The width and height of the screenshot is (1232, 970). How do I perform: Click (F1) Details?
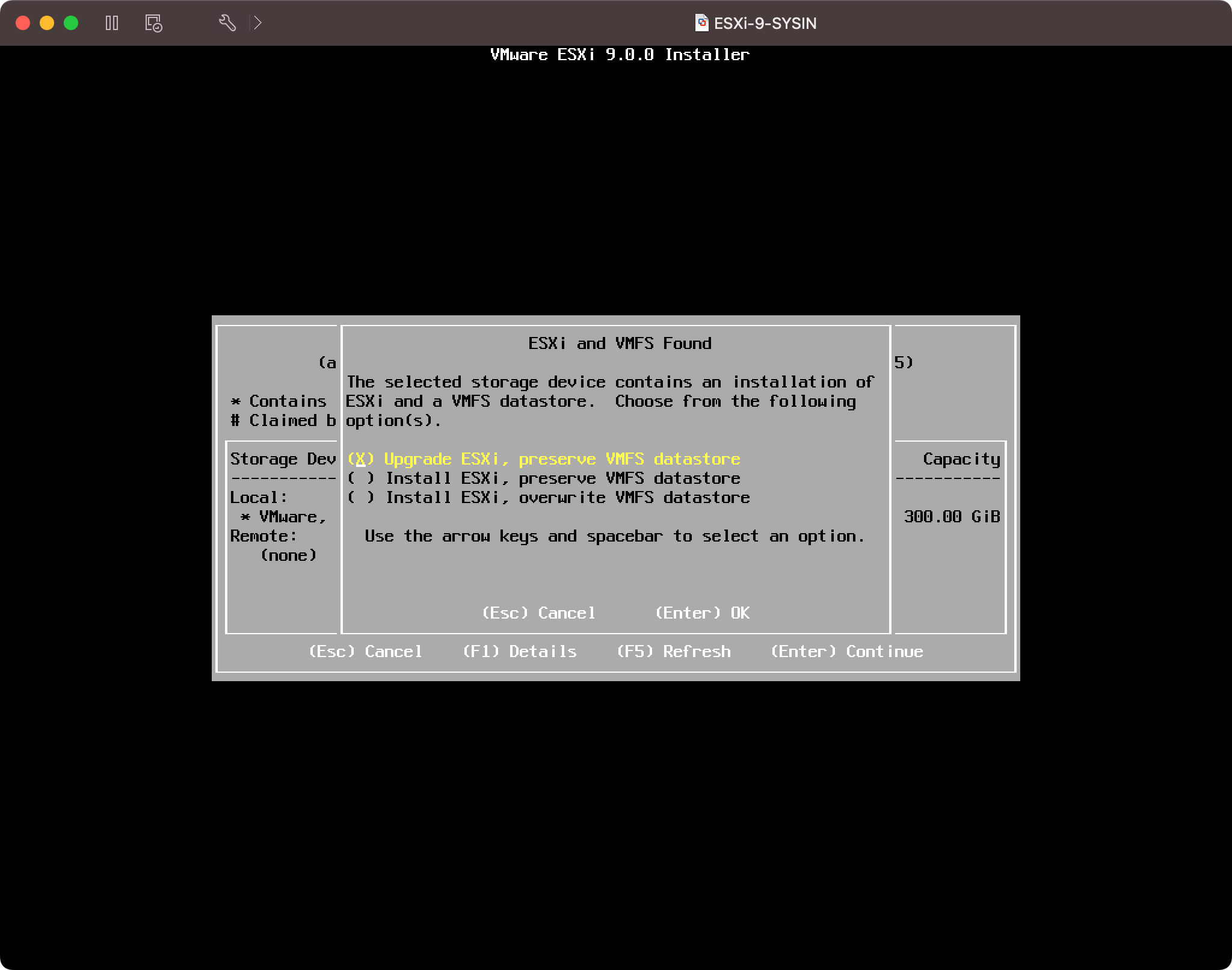pyautogui.click(x=520, y=652)
